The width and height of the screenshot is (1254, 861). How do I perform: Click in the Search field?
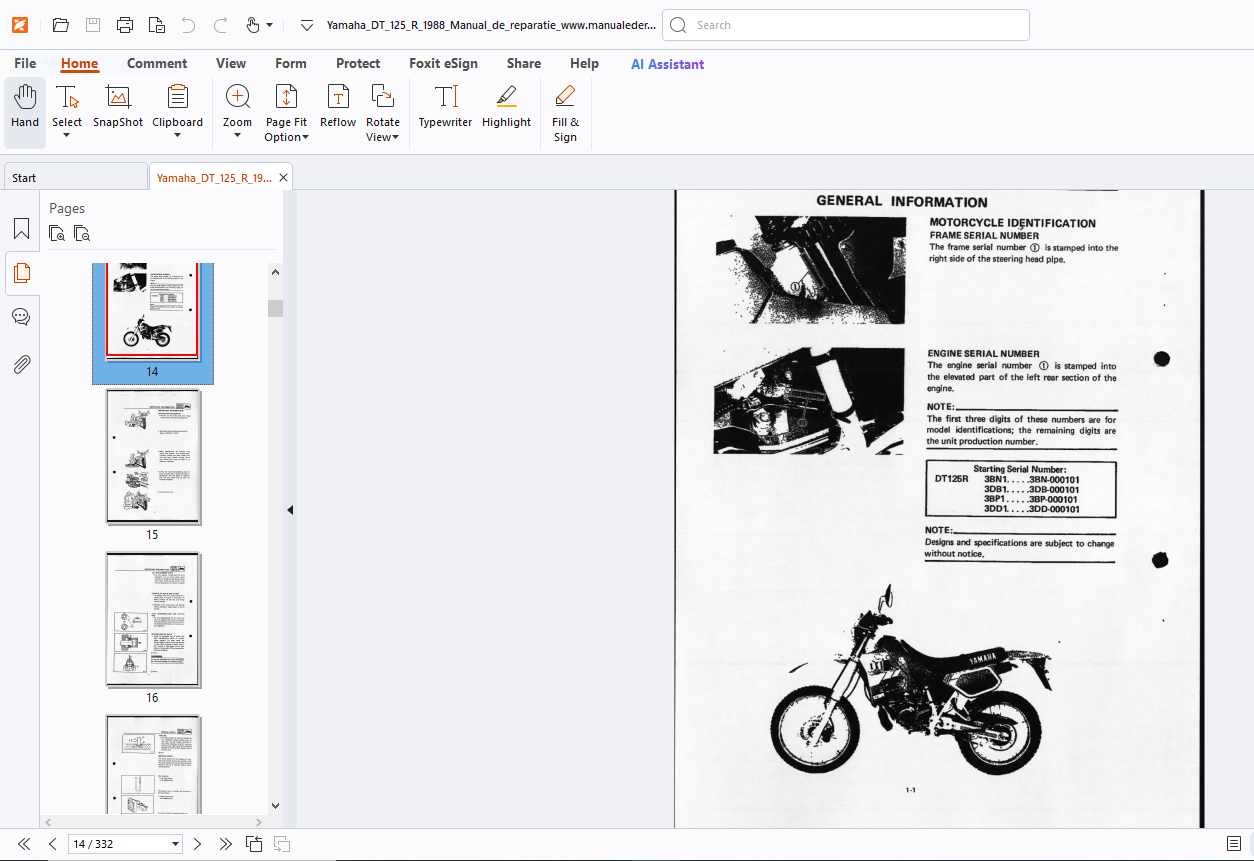pyautogui.click(x=846, y=25)
